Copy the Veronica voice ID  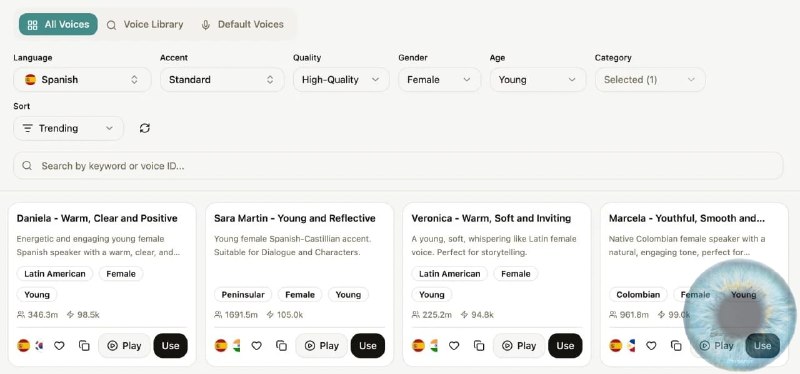click(x=479, y=346)
